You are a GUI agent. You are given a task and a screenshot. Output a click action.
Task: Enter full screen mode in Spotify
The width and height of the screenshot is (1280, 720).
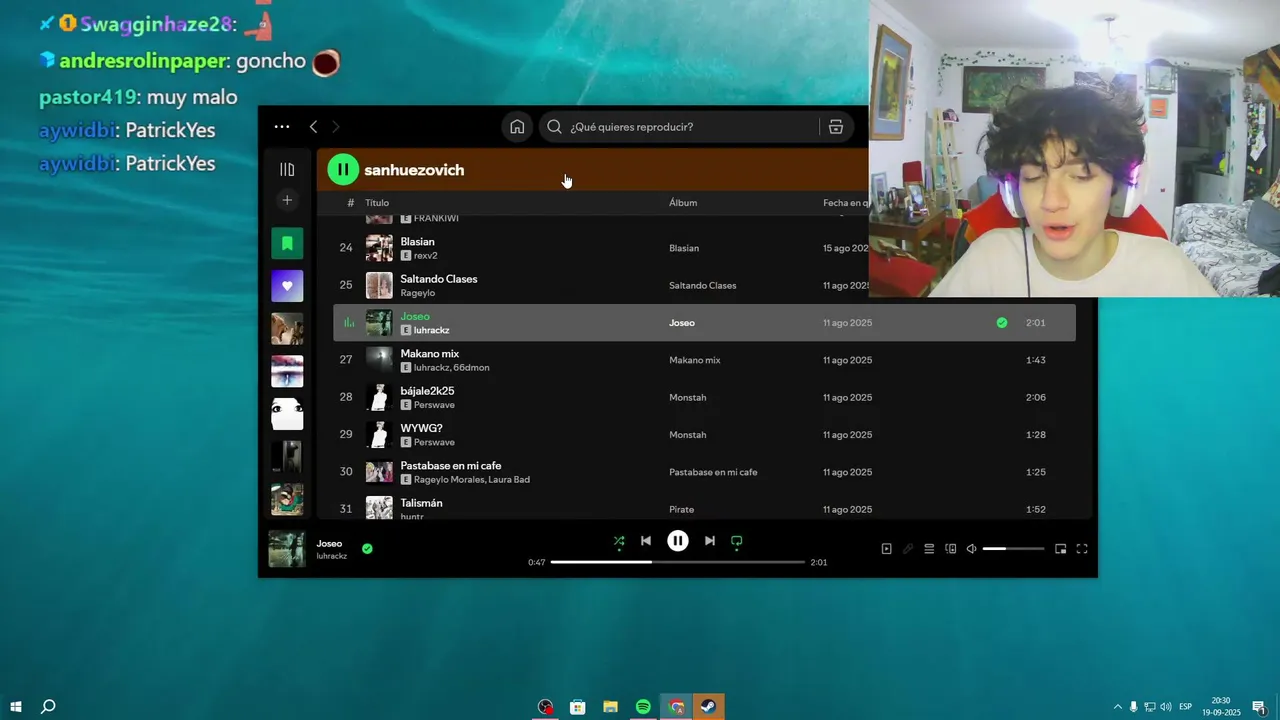pyautogui.click(x=1082, y=549)
